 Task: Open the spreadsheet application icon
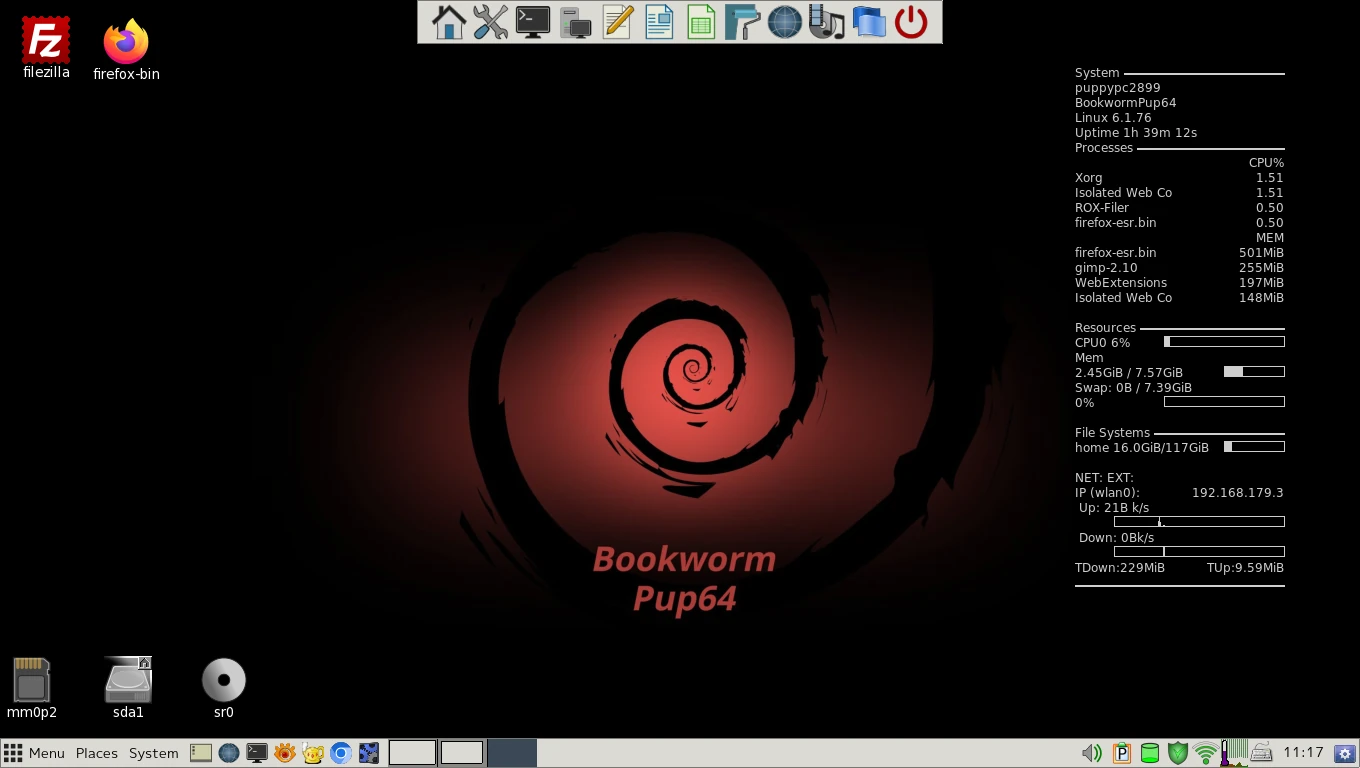pyautogui.click(x=701, y=22)
